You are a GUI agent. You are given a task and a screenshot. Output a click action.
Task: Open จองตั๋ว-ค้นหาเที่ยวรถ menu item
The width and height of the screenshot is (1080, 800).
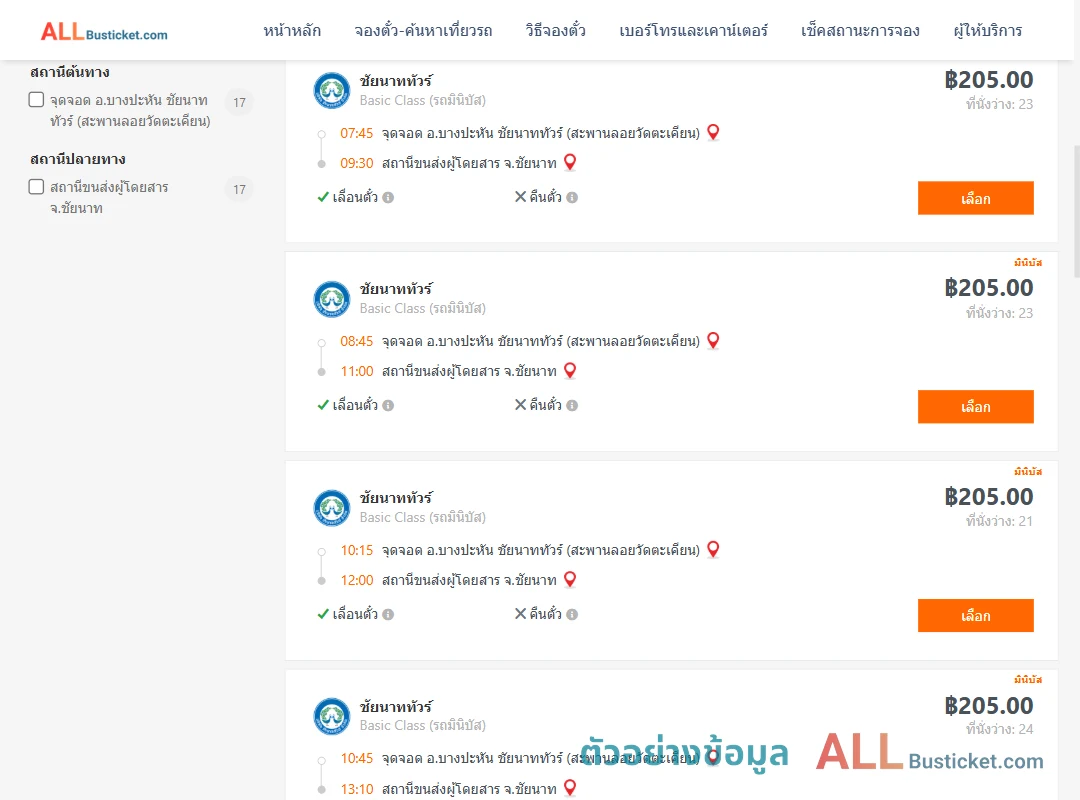tap(423, 31)
